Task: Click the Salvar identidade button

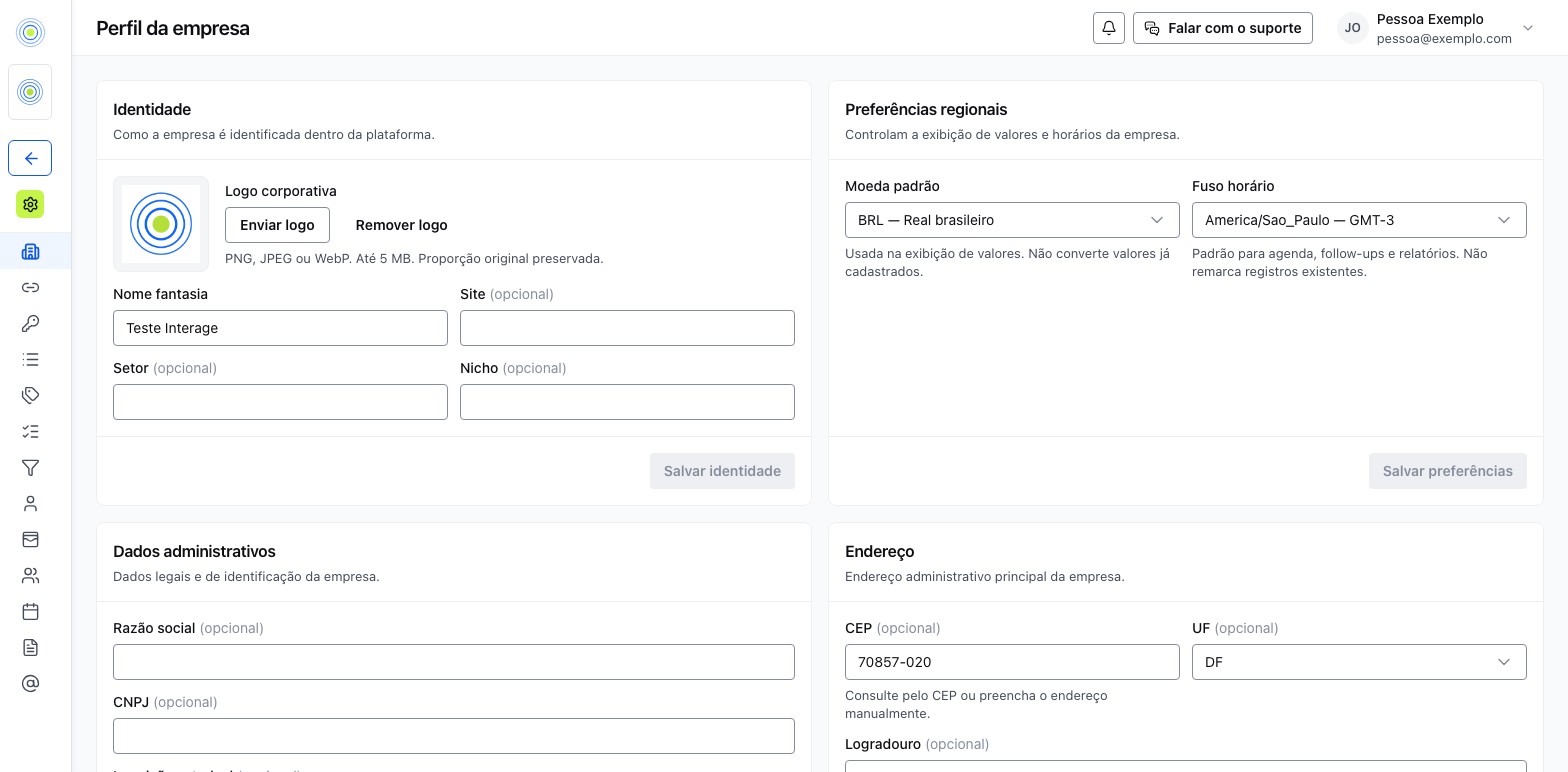Action: [x=722, y=471]
